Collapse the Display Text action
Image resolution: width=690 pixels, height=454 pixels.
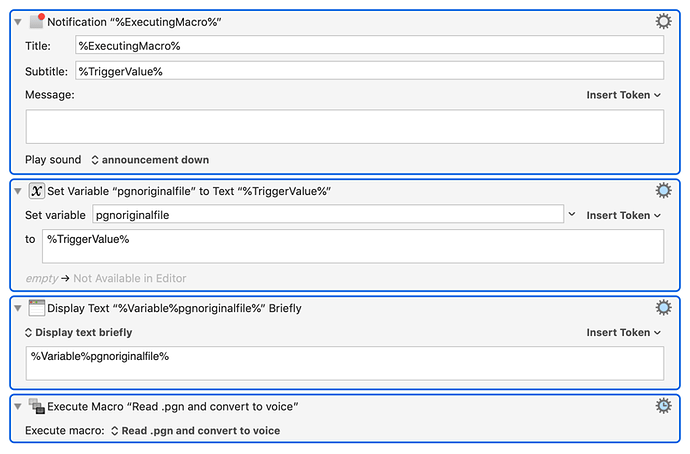click(x=18, y=308)
